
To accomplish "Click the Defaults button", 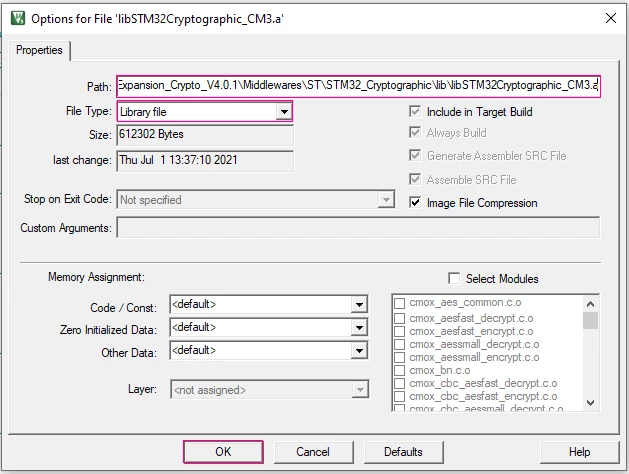I will (x=403, y=452).
